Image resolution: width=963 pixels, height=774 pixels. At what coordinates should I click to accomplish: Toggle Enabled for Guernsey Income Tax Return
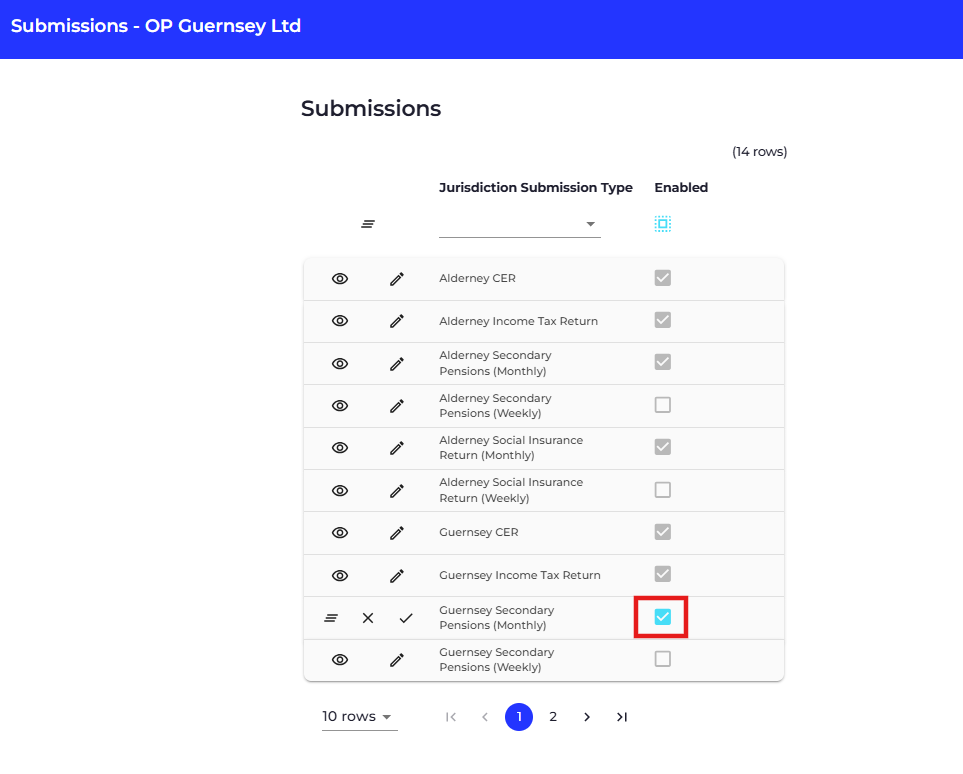pos(663,574)
